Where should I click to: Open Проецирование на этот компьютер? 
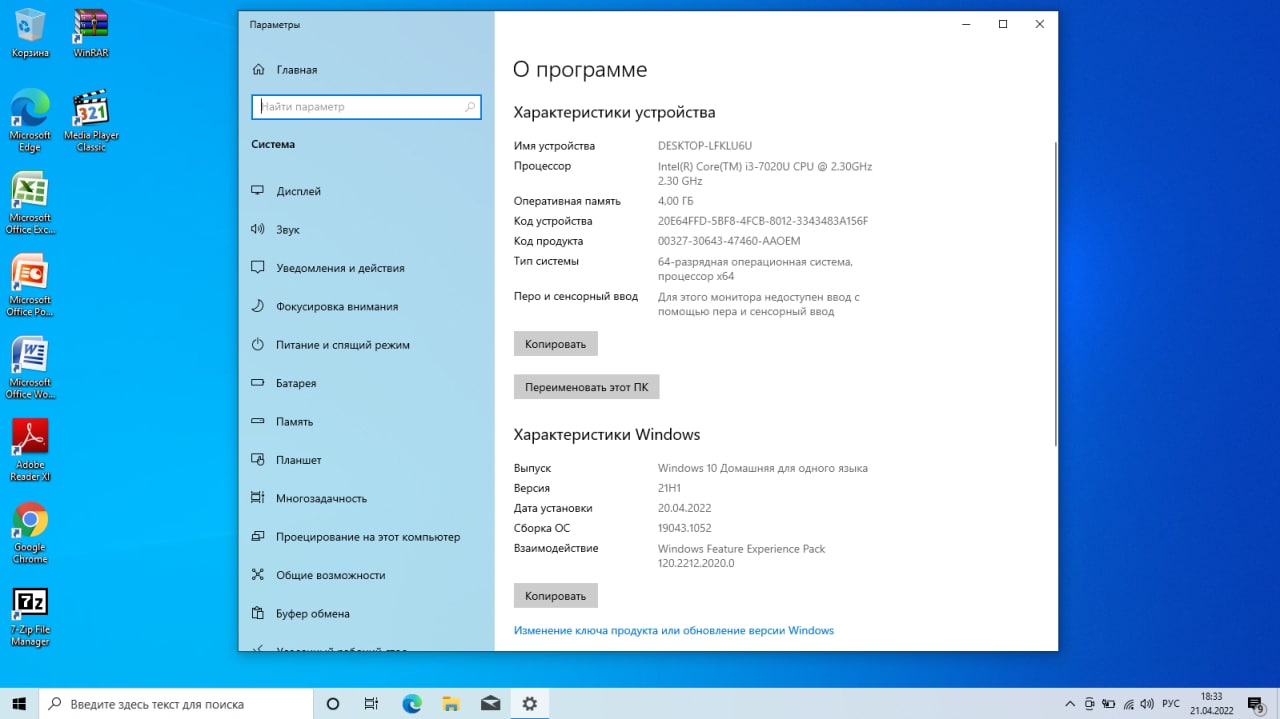[366, 537]
